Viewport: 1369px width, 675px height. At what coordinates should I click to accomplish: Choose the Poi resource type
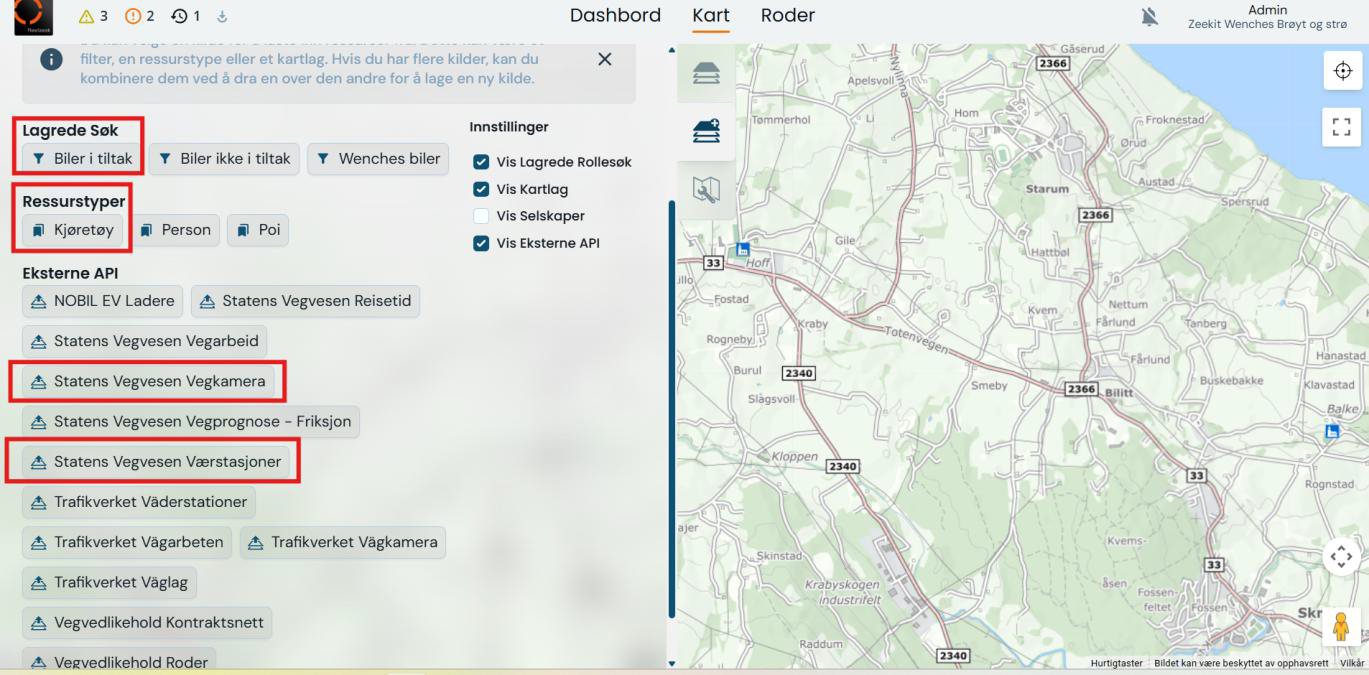click(257, 230)
